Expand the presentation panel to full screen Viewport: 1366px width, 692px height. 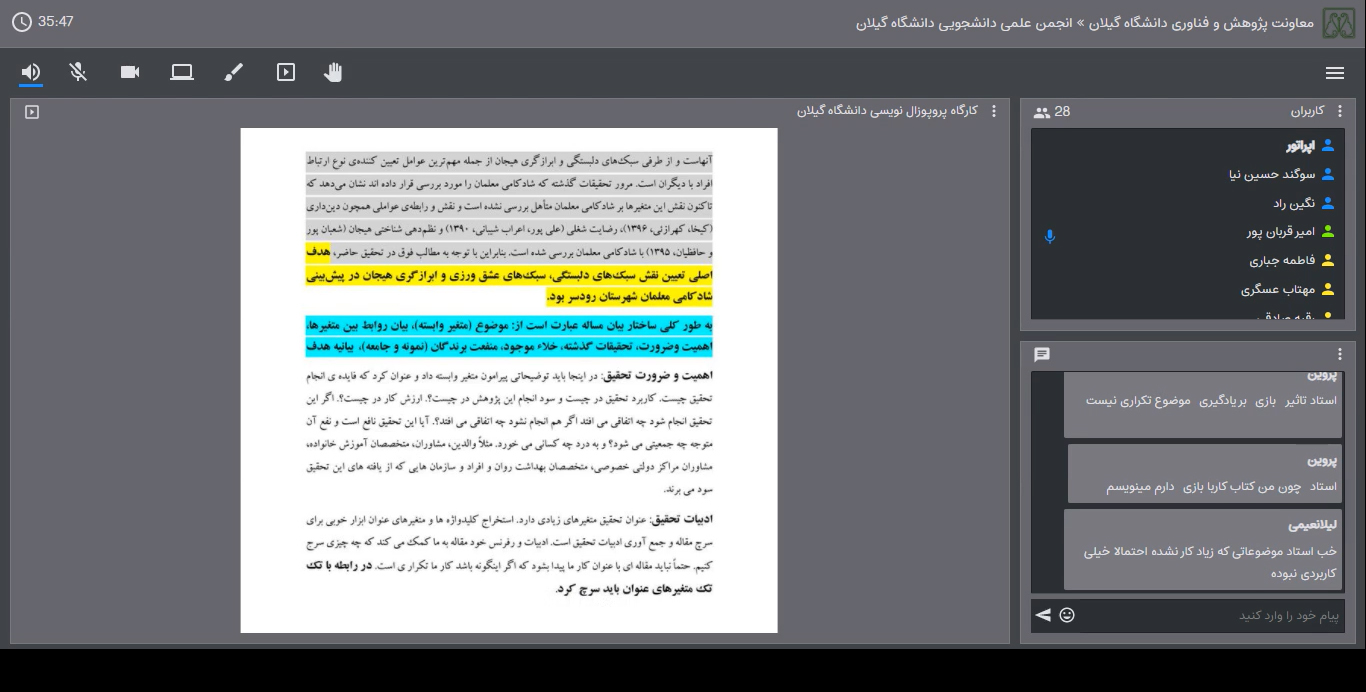(32, 112)
